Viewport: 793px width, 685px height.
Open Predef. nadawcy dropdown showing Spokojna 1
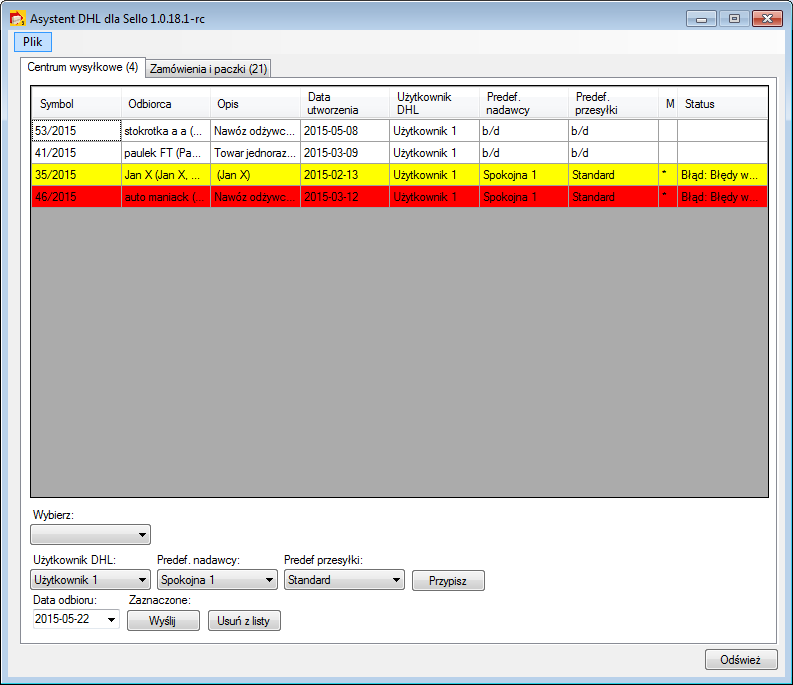coord(217,580)
